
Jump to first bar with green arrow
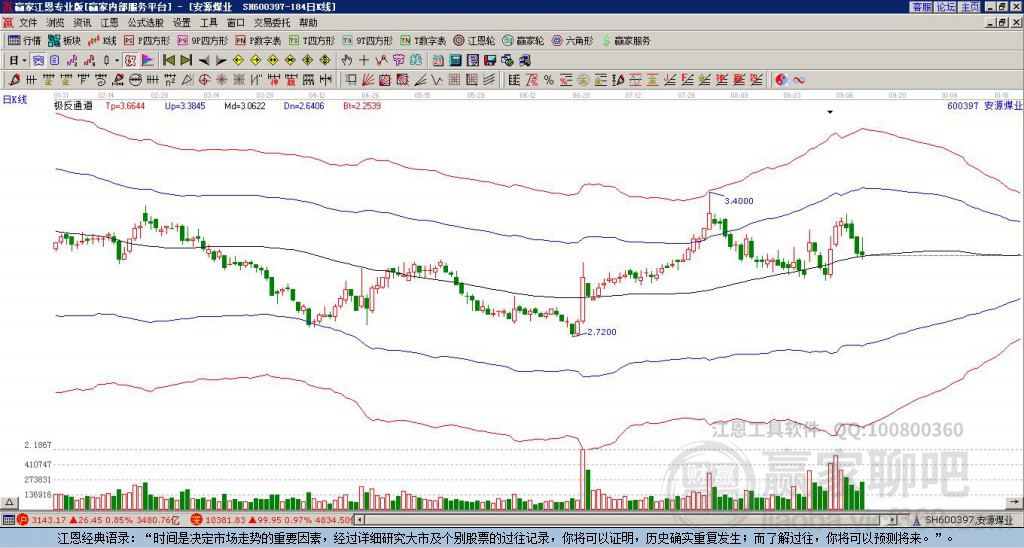[x=168, y=61]
